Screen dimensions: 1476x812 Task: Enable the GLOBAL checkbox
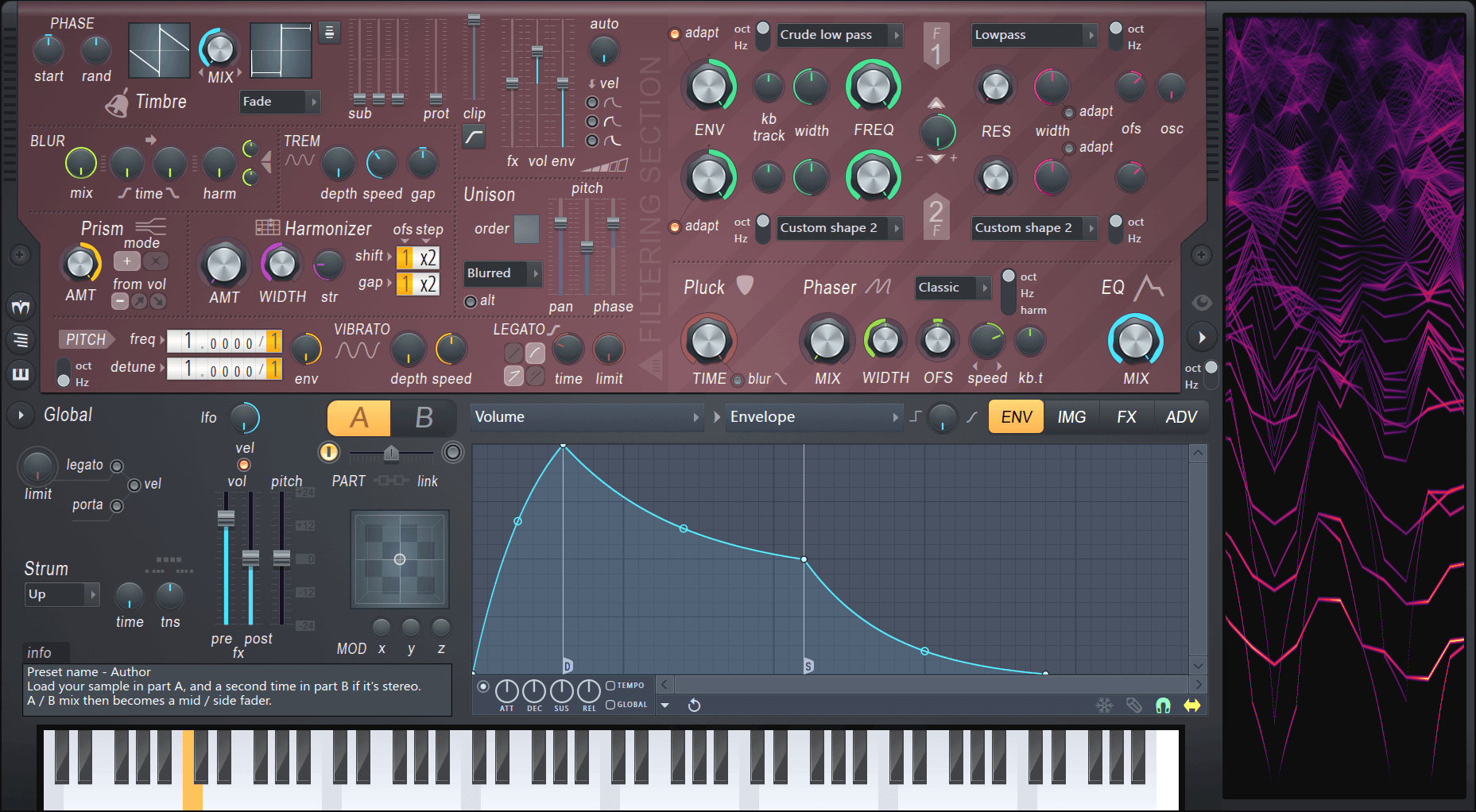point(610,704)
